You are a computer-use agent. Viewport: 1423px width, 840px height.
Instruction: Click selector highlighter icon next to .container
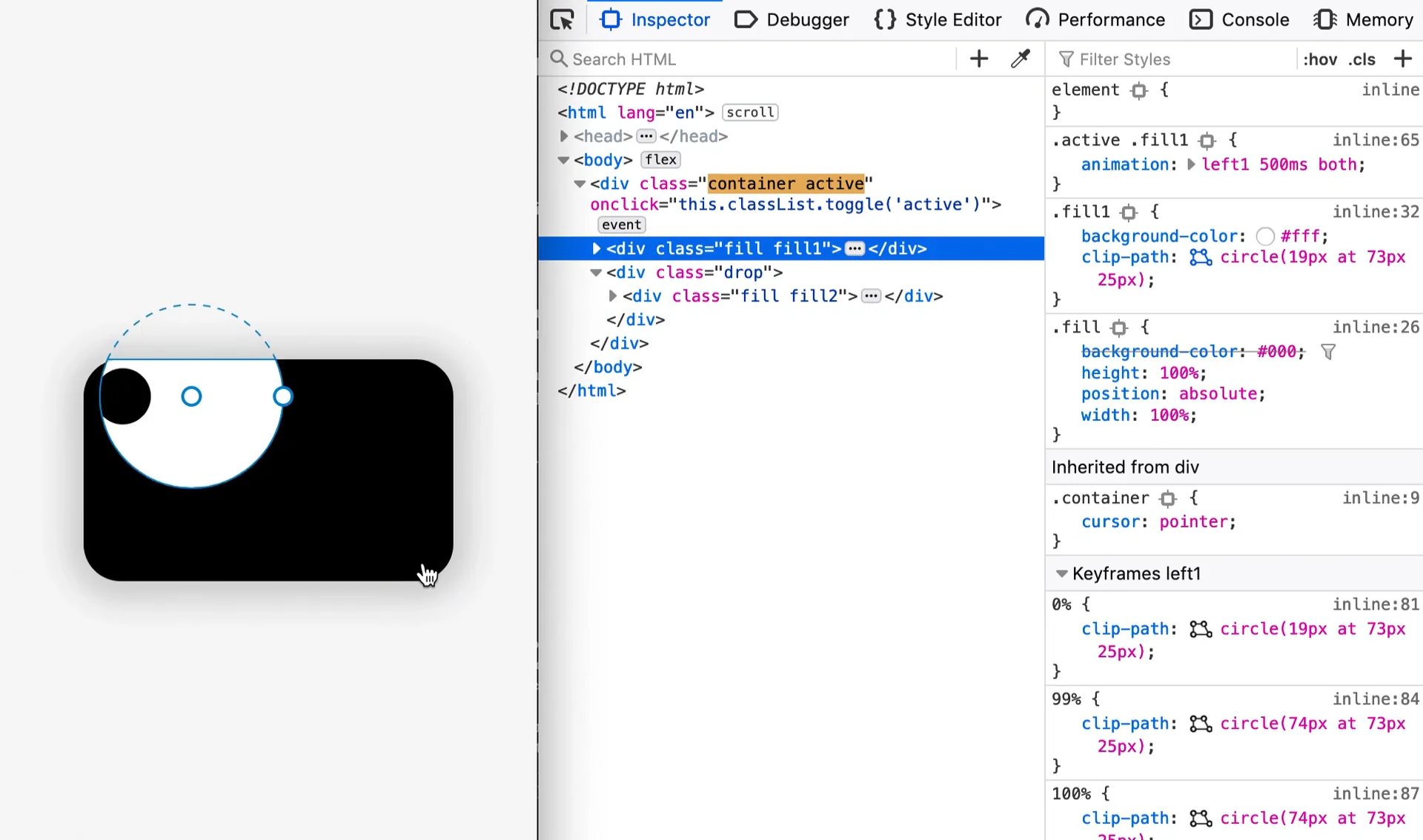click(1168, 499)
